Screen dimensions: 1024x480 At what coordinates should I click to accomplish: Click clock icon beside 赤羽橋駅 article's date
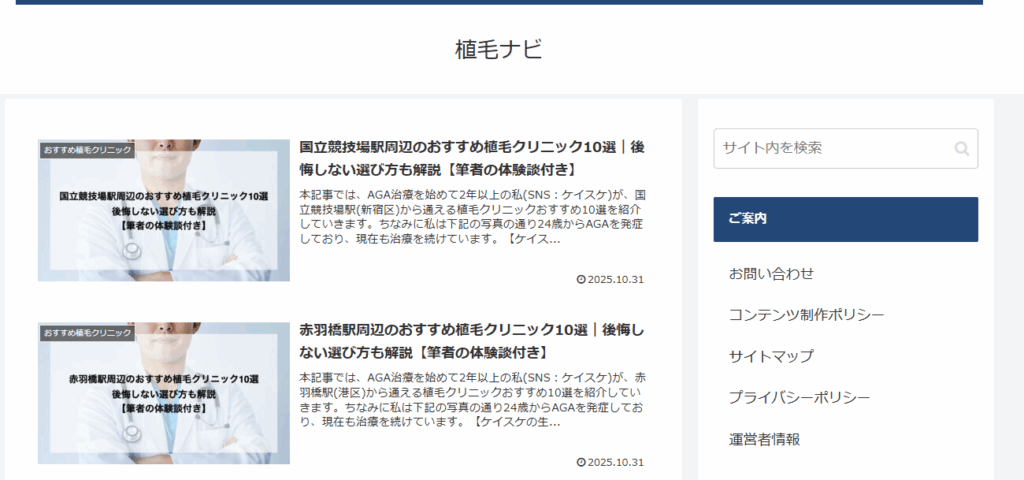(x=581, y=462)
